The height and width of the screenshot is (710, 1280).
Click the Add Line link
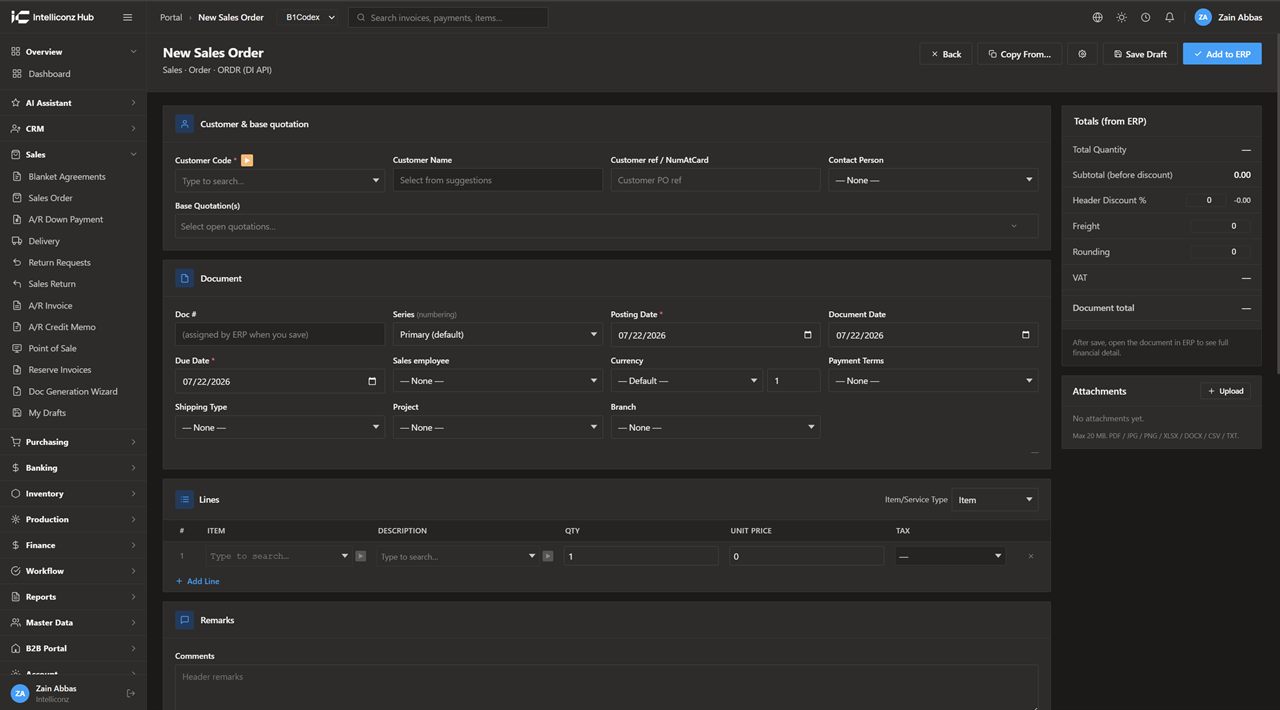198,581
